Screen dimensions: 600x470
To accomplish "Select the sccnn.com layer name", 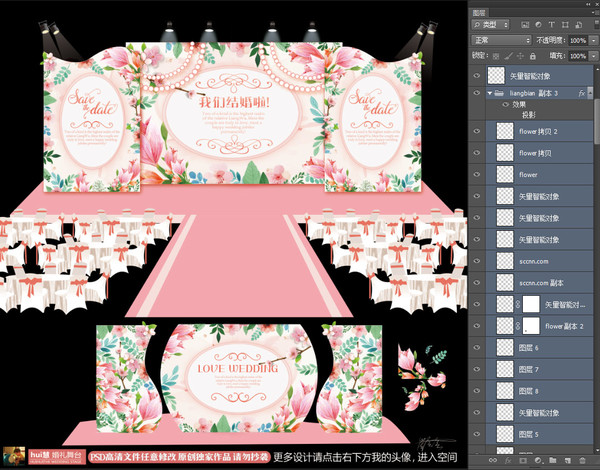I will [533, 261].
